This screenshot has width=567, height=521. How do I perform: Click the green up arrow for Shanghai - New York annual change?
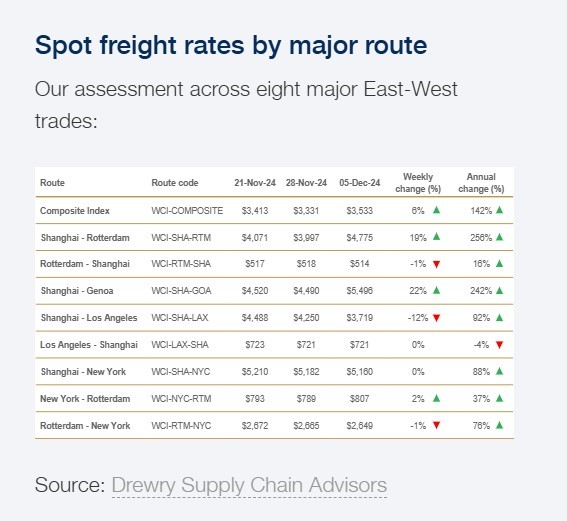pyautogui.click(x=499, y=371)
